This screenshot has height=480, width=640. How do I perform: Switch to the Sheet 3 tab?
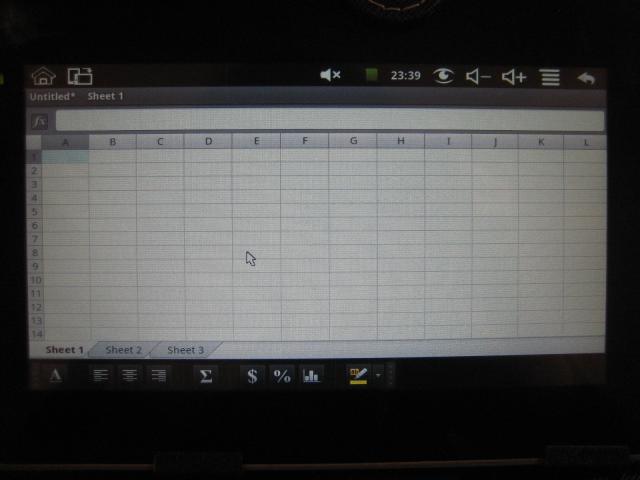pos(185,350)
